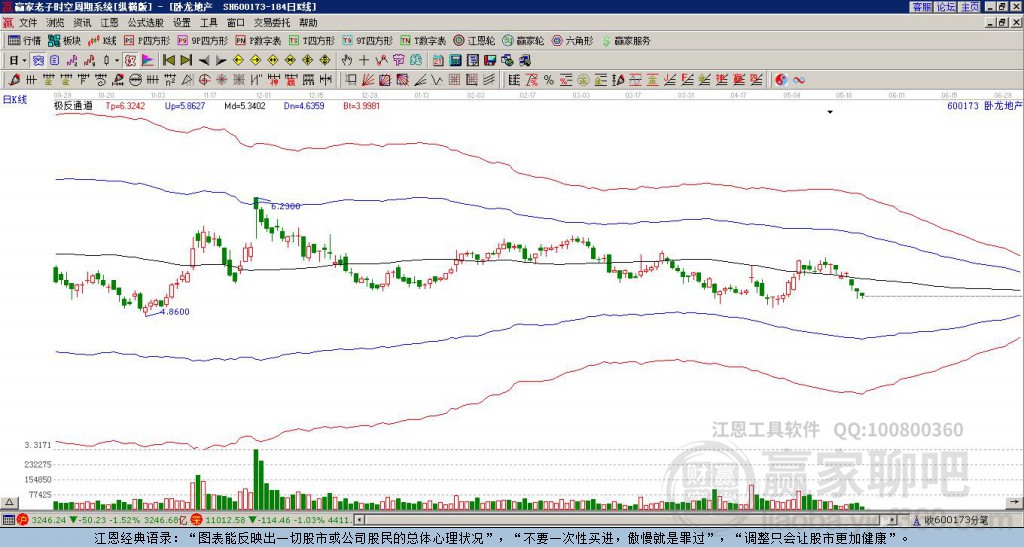
Task: Jump to last bar with green skip-forward arrow
Action: (x=186, y=60)
